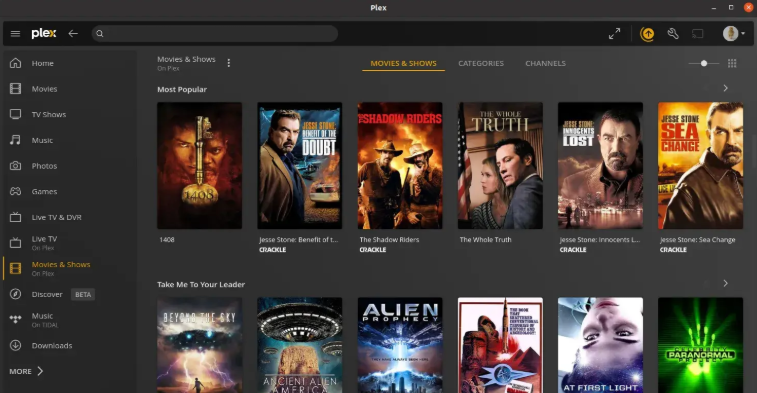Open the rocket and pyramid documentary poster
Viewport: 757px width, 393px height.
[x=500, y=345]
